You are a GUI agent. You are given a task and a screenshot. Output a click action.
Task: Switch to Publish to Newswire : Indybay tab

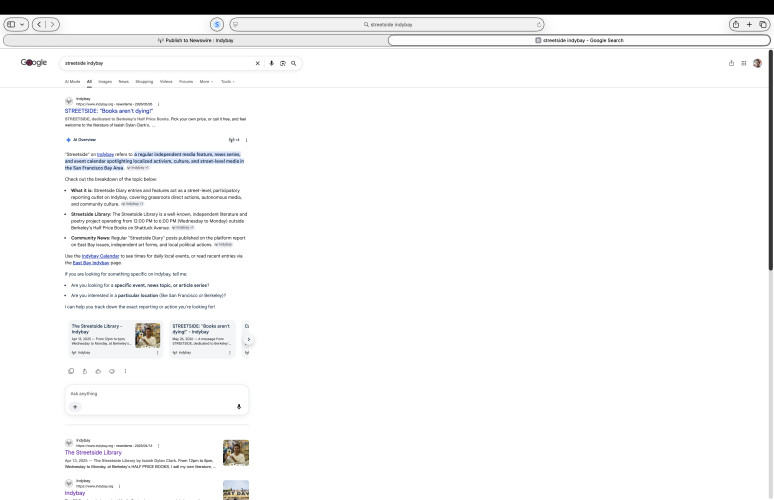(195, 40)
